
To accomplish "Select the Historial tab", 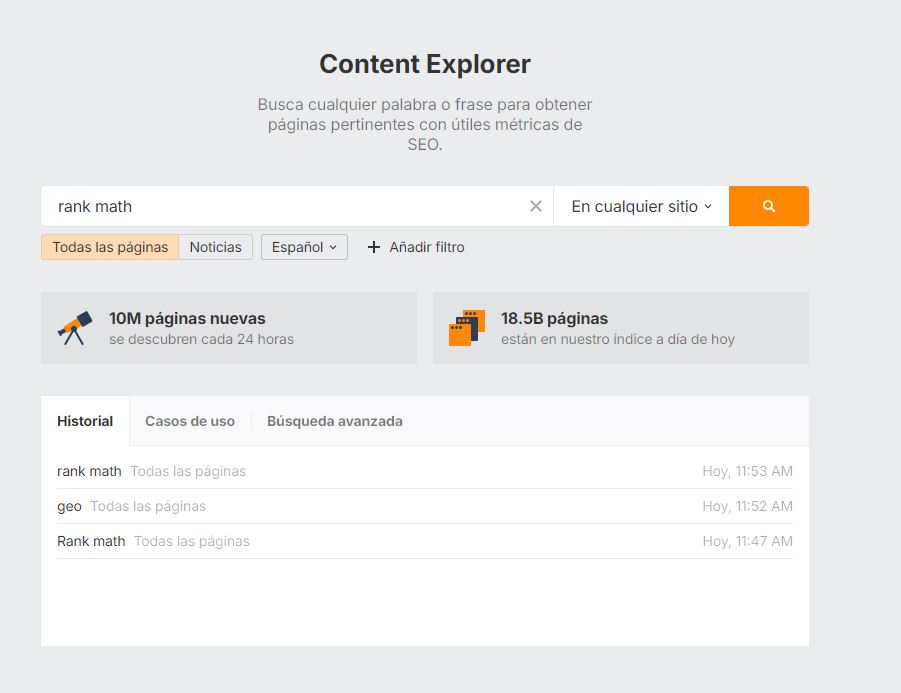I will pyautogui.click(x=85, y=421).
